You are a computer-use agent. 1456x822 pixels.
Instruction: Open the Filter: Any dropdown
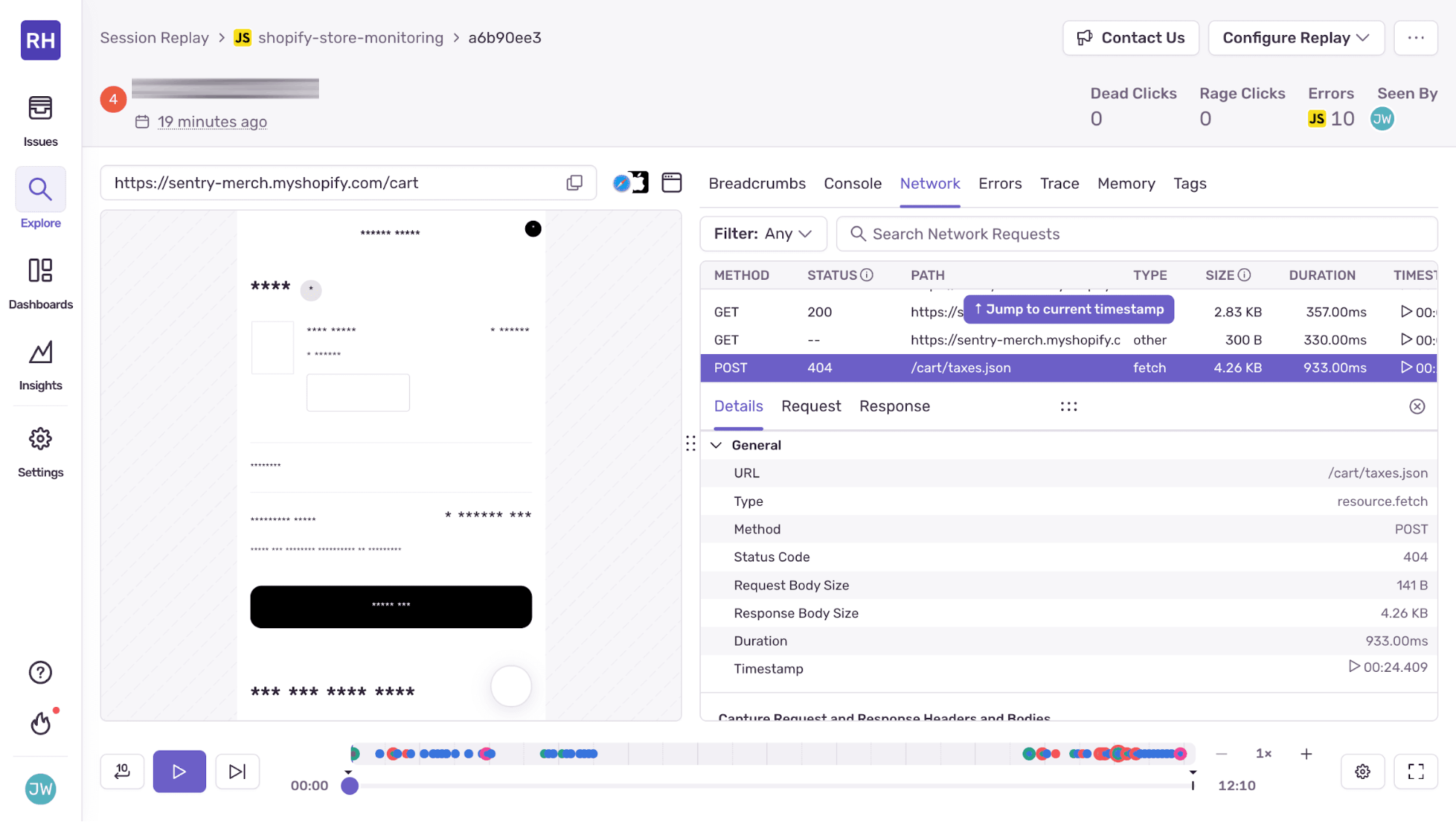(x=763, y=233)
